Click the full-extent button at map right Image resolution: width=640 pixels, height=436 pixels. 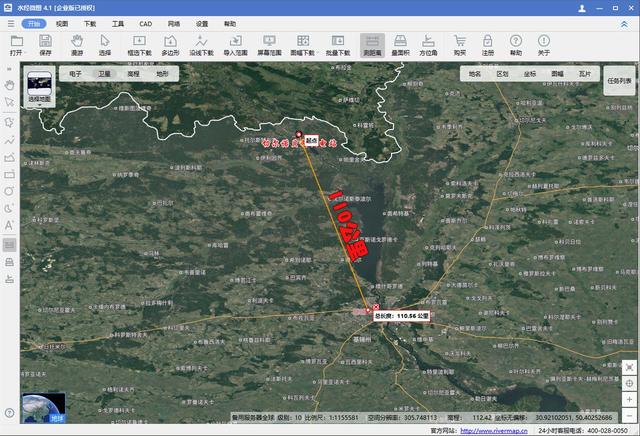(x=629, y=367)
